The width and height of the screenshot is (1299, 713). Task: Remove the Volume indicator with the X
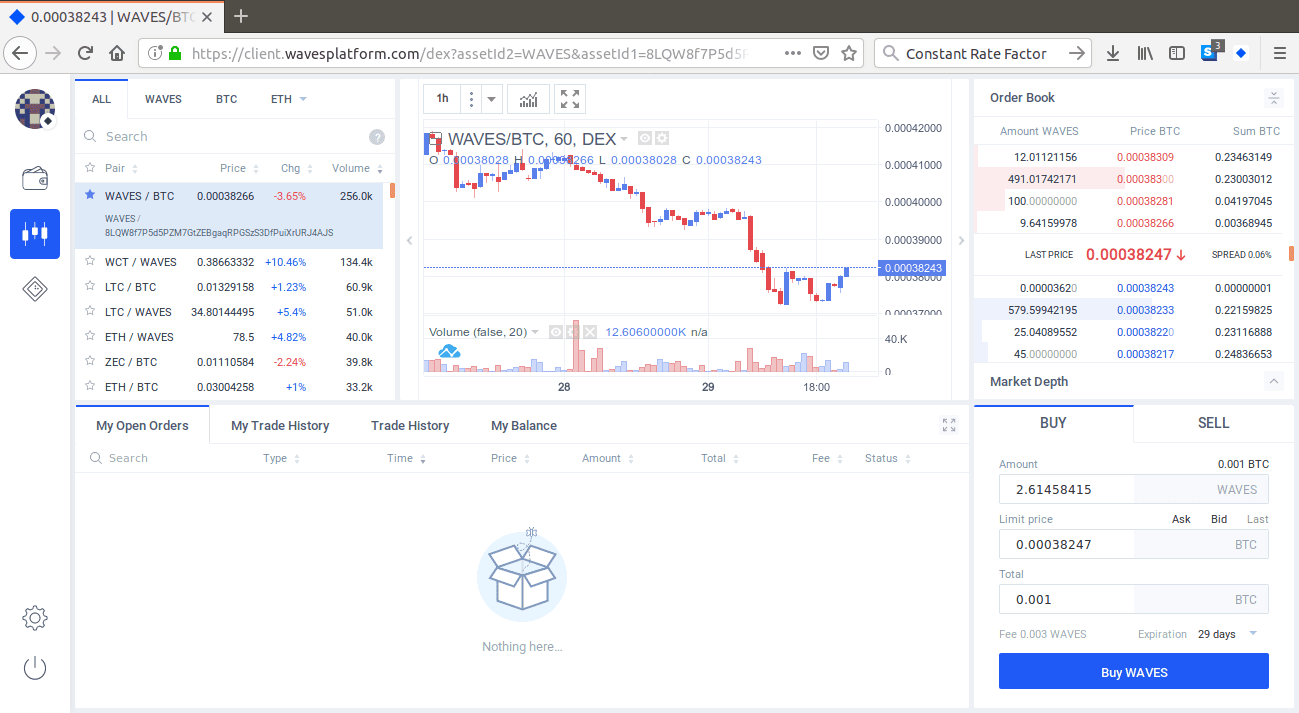[x=590, y=332]
